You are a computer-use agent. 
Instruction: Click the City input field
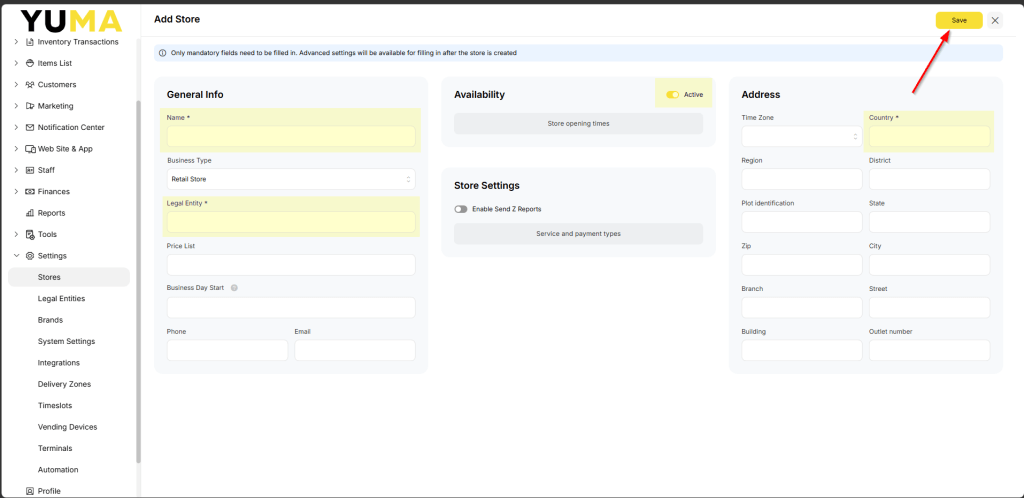click(929, 265)
